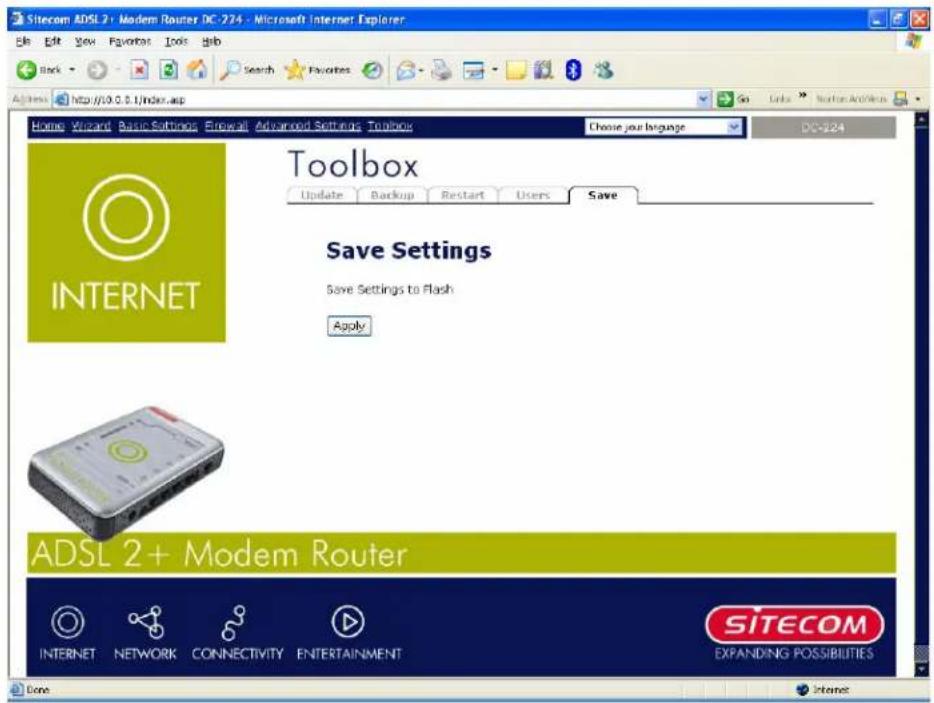Open the Advanced Settings link
The image size is (934, 703).
(x=308, y=126)
